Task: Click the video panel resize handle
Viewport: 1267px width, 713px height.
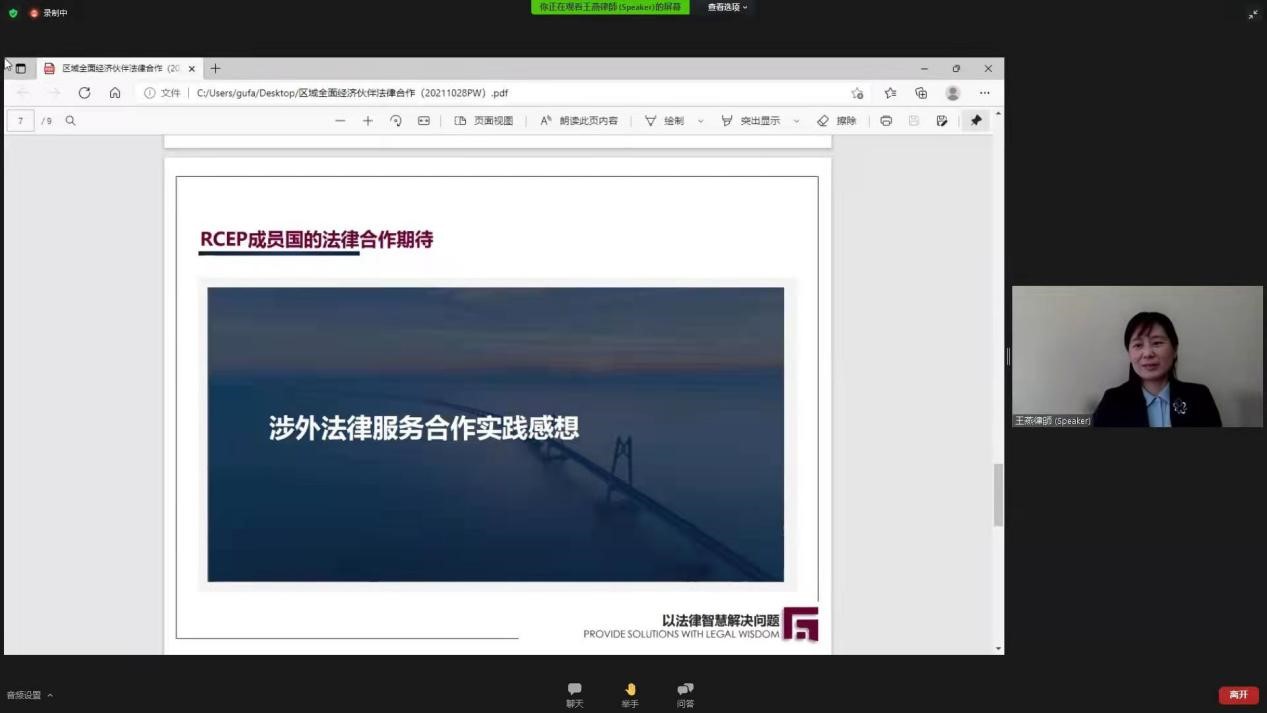Action: coord(1008,357)
